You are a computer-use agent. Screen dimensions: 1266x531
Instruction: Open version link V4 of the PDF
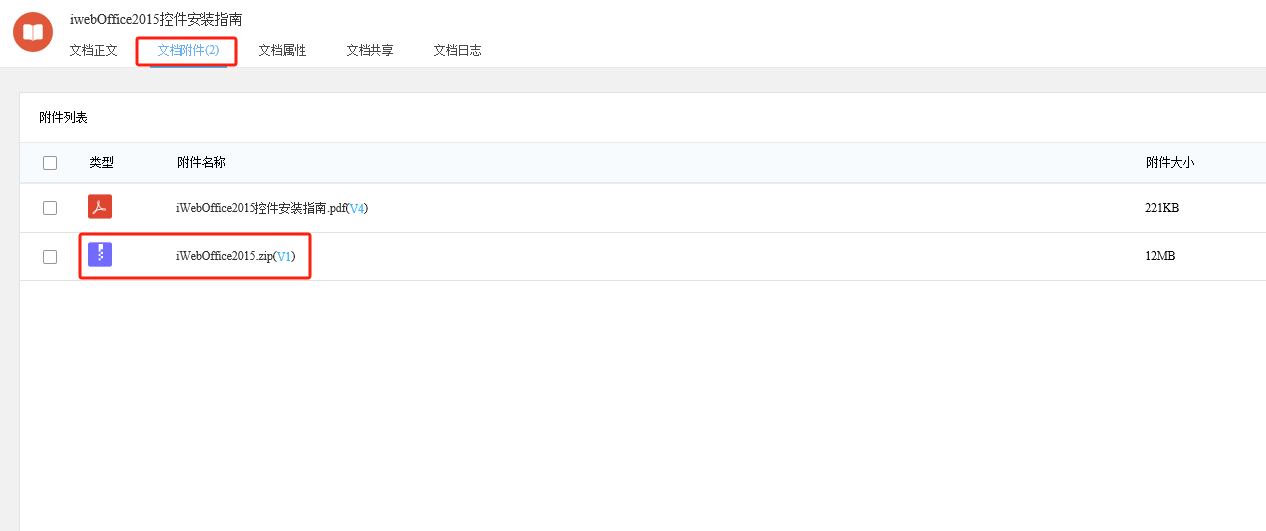357,208
